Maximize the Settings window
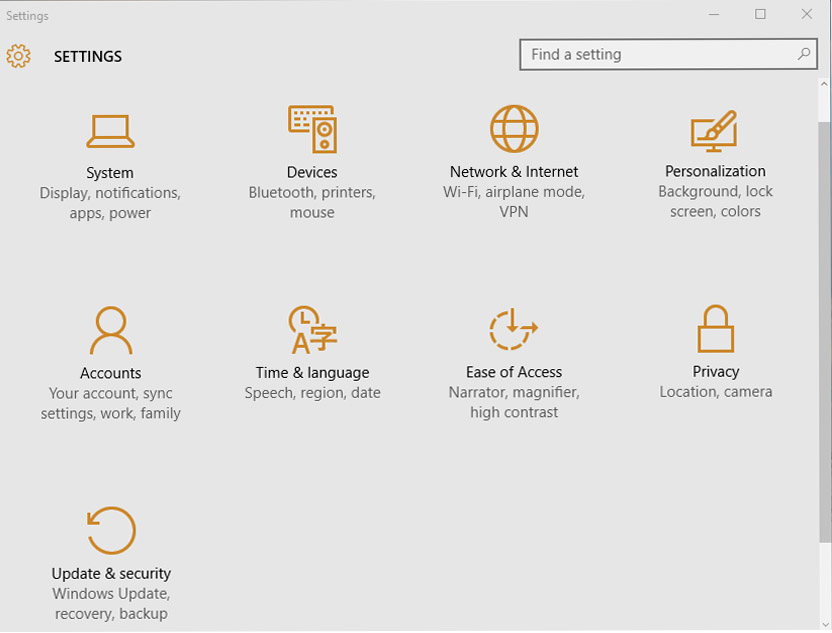832x633 pixels. tap(760, 14)
